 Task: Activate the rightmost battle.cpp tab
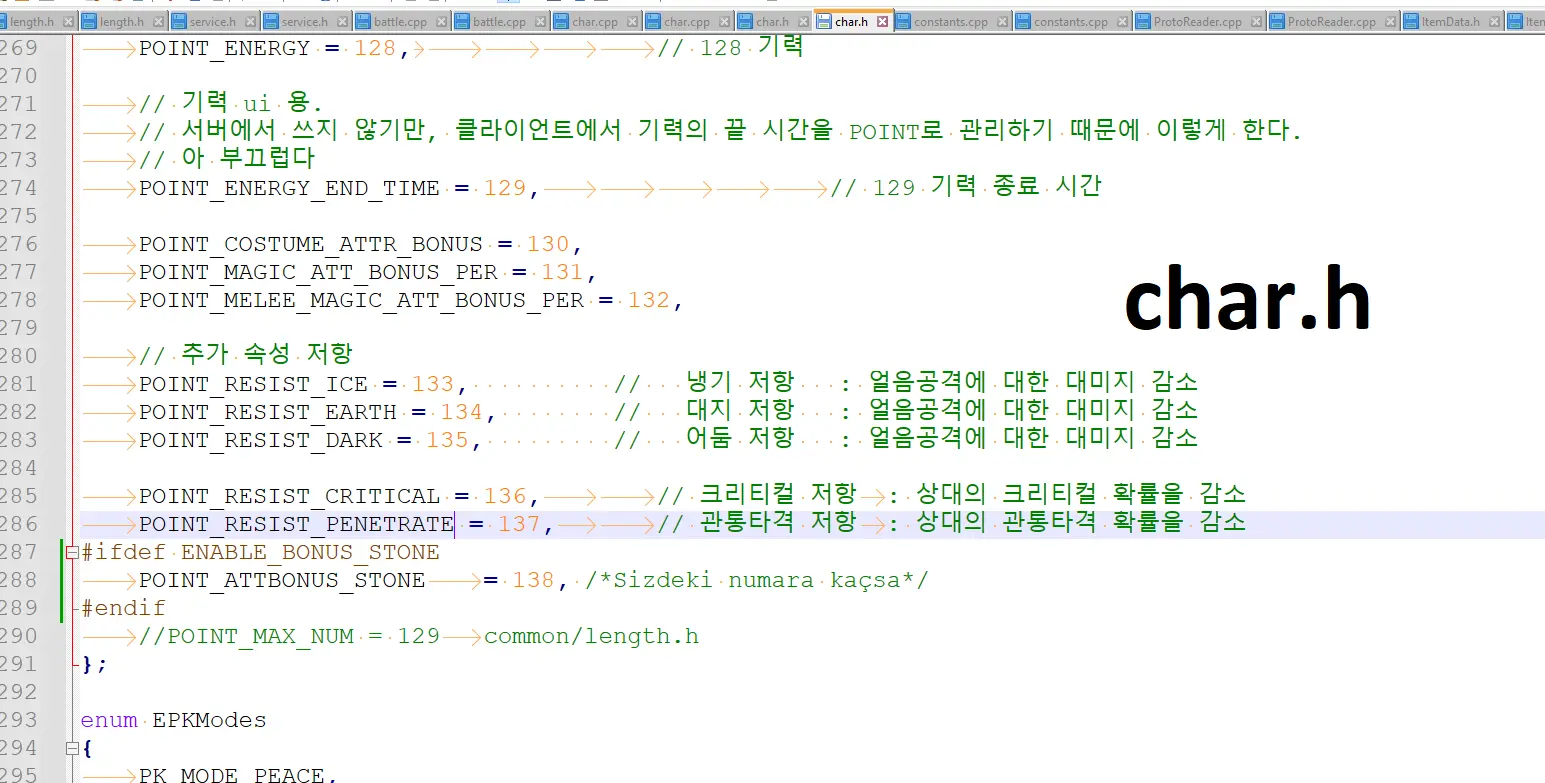click(499, 21)
